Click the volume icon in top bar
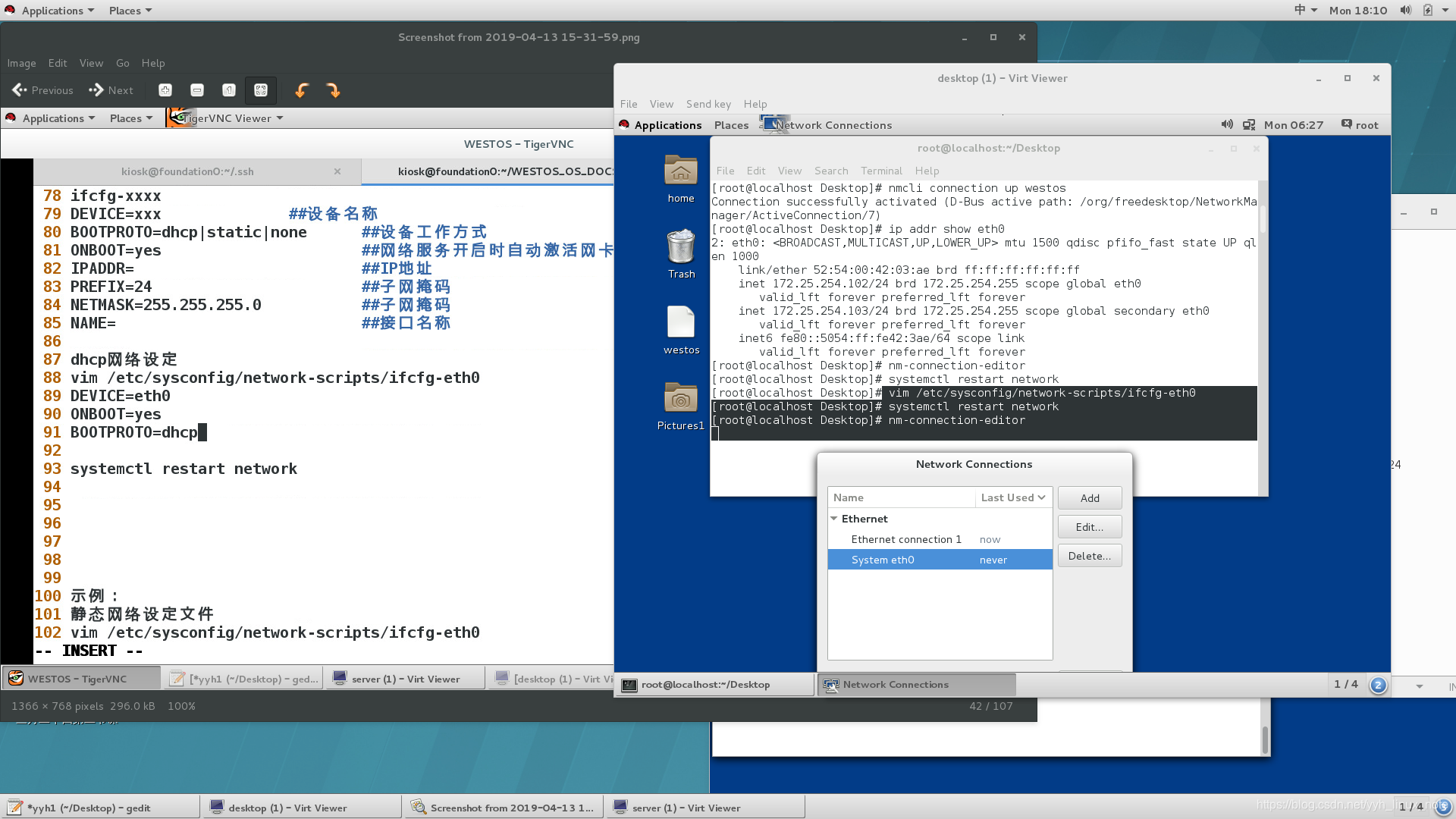Screen dimensions: 1456x819 tap(1405, 10)
